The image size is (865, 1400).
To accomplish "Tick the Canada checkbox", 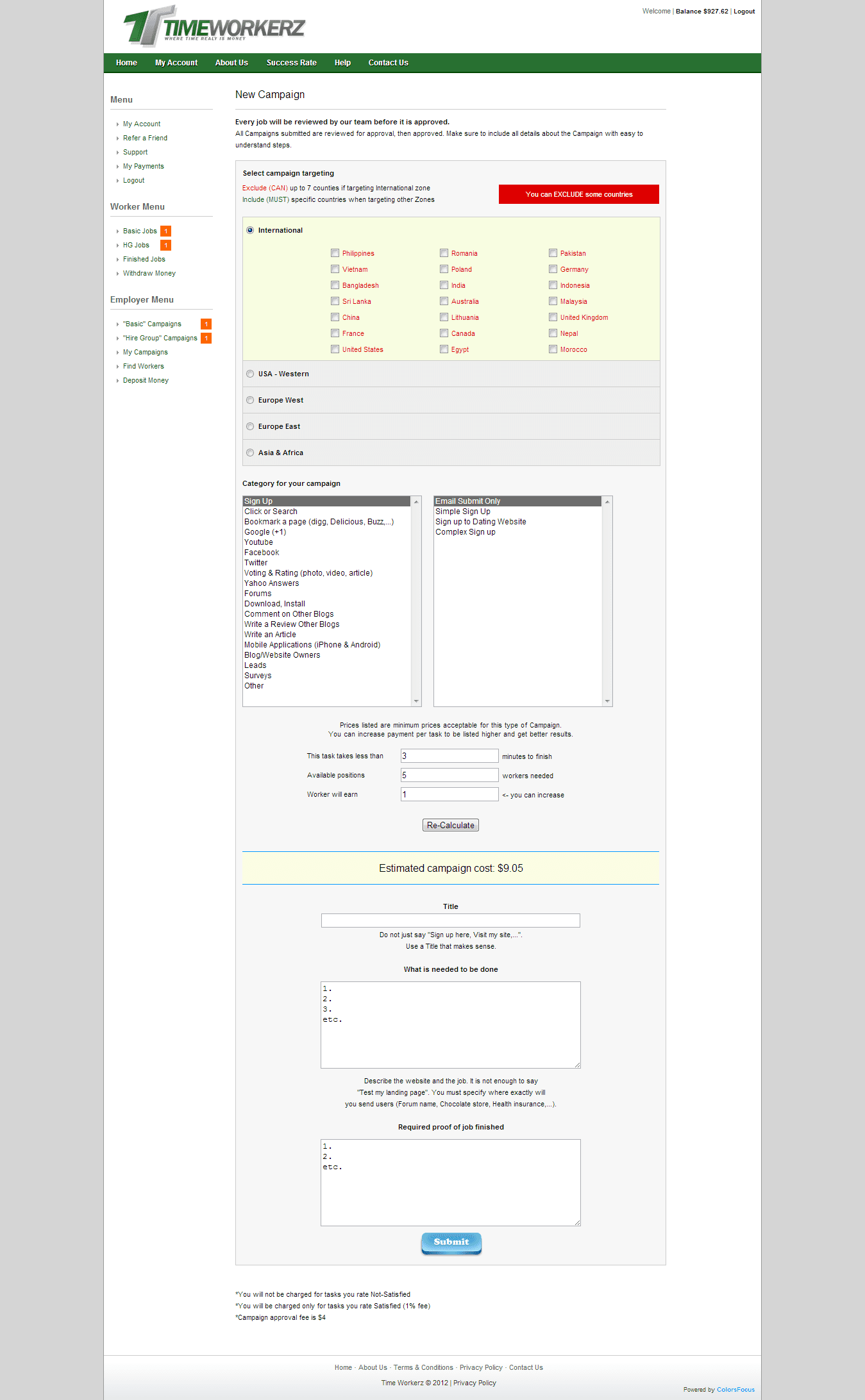I will pyautogui.click(x=444, y=333).
